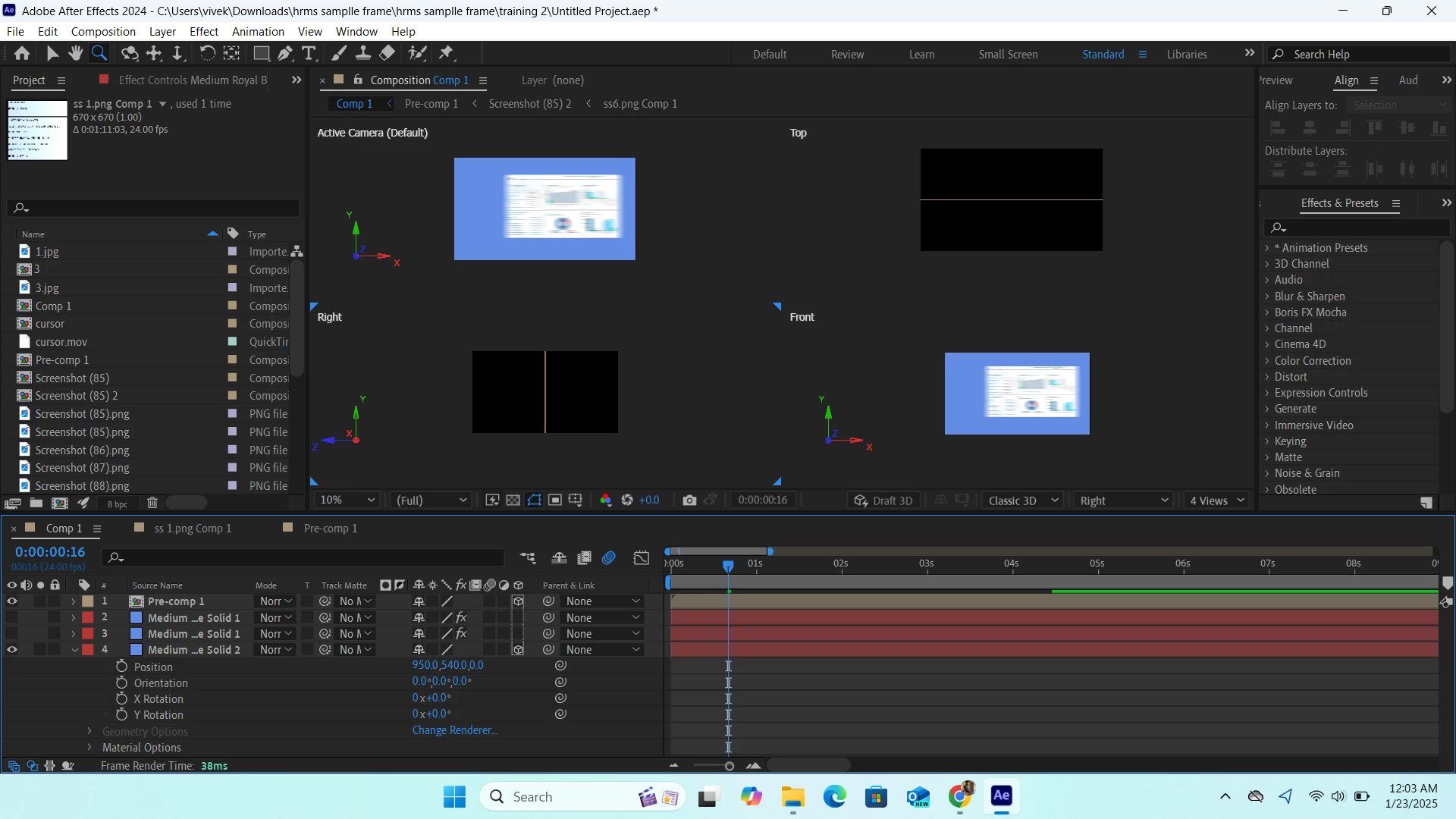Open After Effects from Windows taskbar
Viewport: 1456px width, 819px height.
pos(1001,795)
